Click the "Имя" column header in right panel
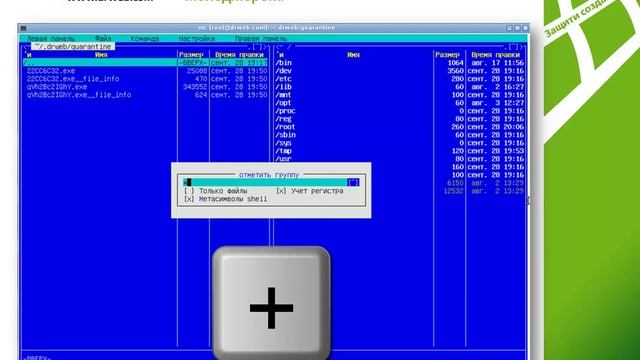The image size is (640, 360). point(353,55)
